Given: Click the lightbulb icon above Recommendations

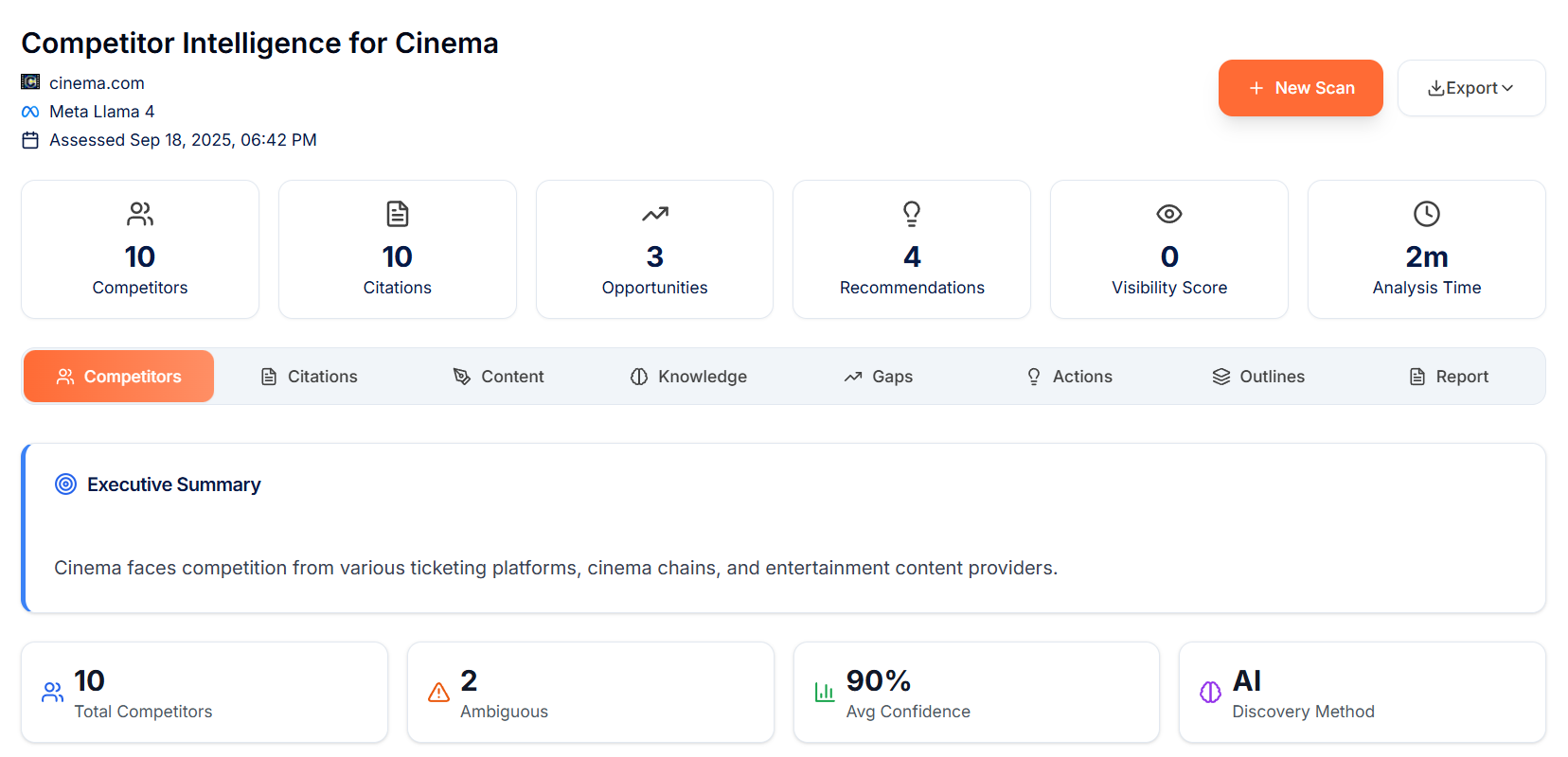Looking at the screenshot, I should pyautogui.click(x=911, y=214).
